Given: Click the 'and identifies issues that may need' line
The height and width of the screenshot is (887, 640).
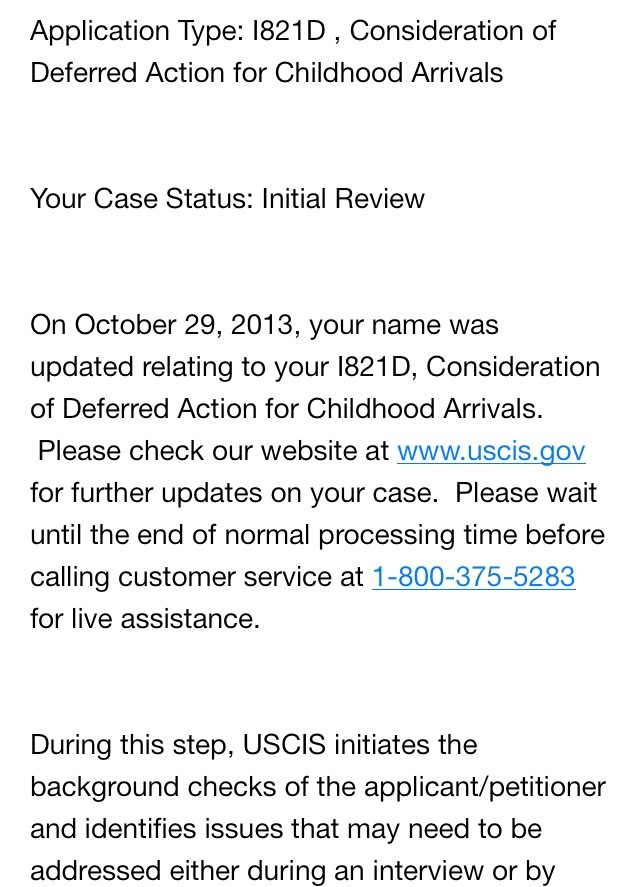Looking at the screenshot, I should coord(286,829).
